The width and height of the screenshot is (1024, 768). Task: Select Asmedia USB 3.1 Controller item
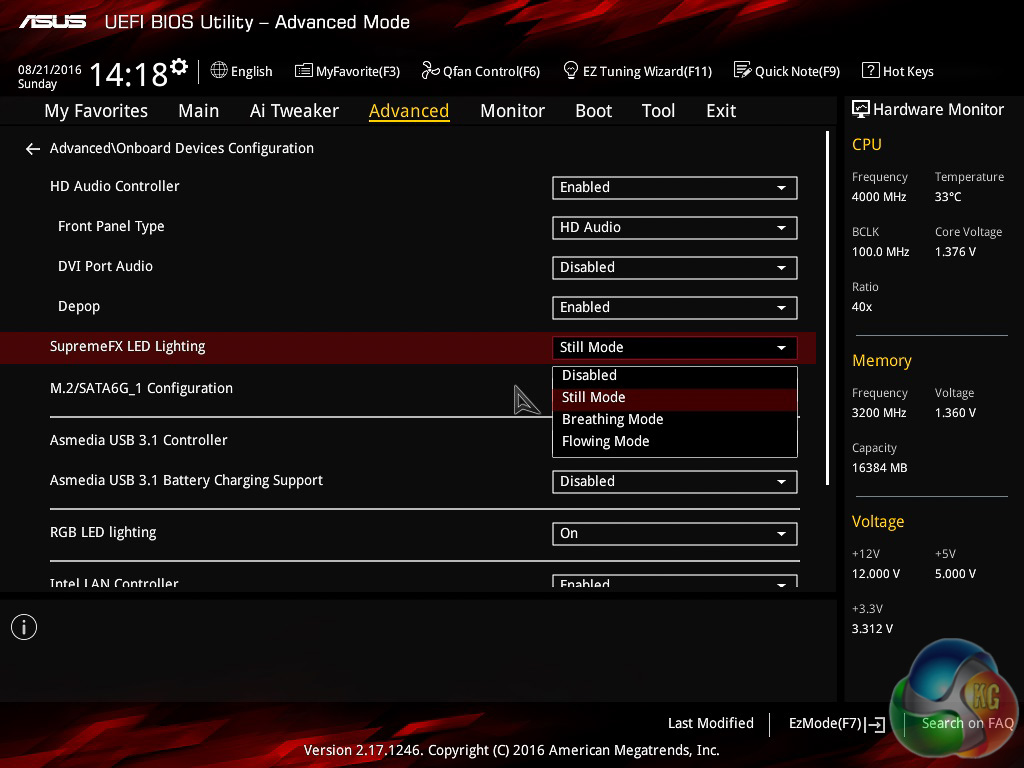pos(138,441)
